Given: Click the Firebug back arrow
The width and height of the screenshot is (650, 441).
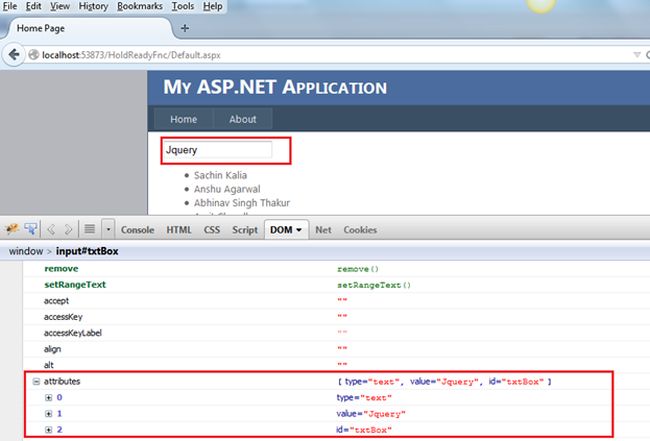Looking at the screenshot, I should point(52,229).
